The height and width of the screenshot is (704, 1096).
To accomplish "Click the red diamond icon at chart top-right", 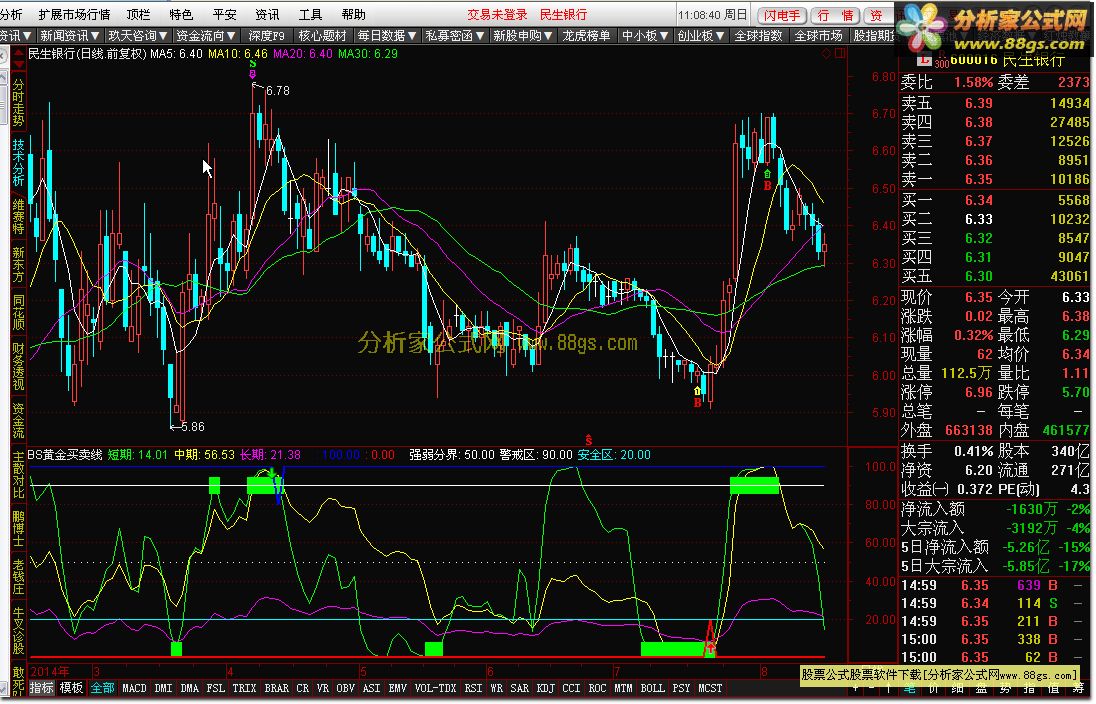I will [827, 53].
